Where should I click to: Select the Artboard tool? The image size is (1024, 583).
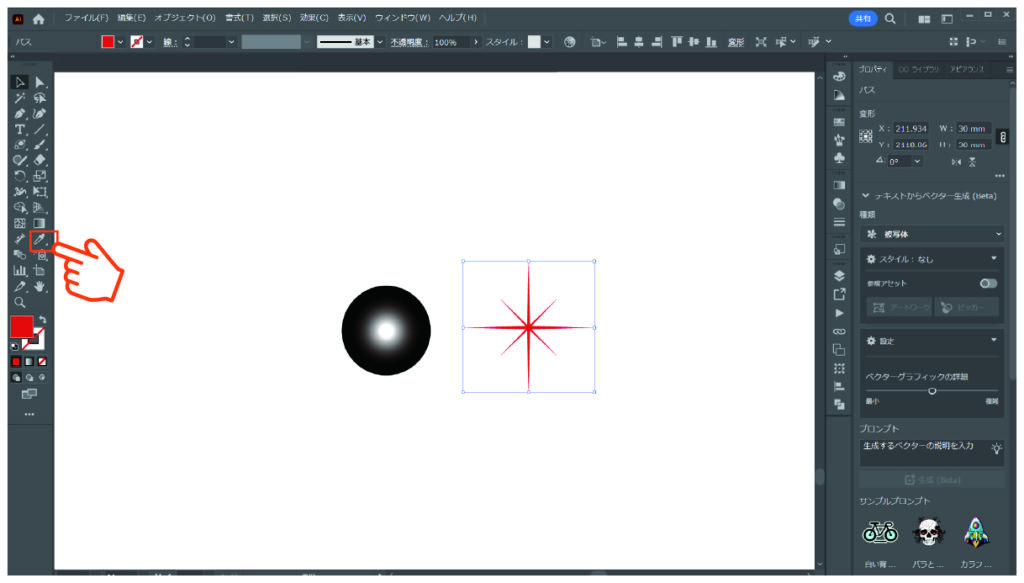(x=40, y=270)
